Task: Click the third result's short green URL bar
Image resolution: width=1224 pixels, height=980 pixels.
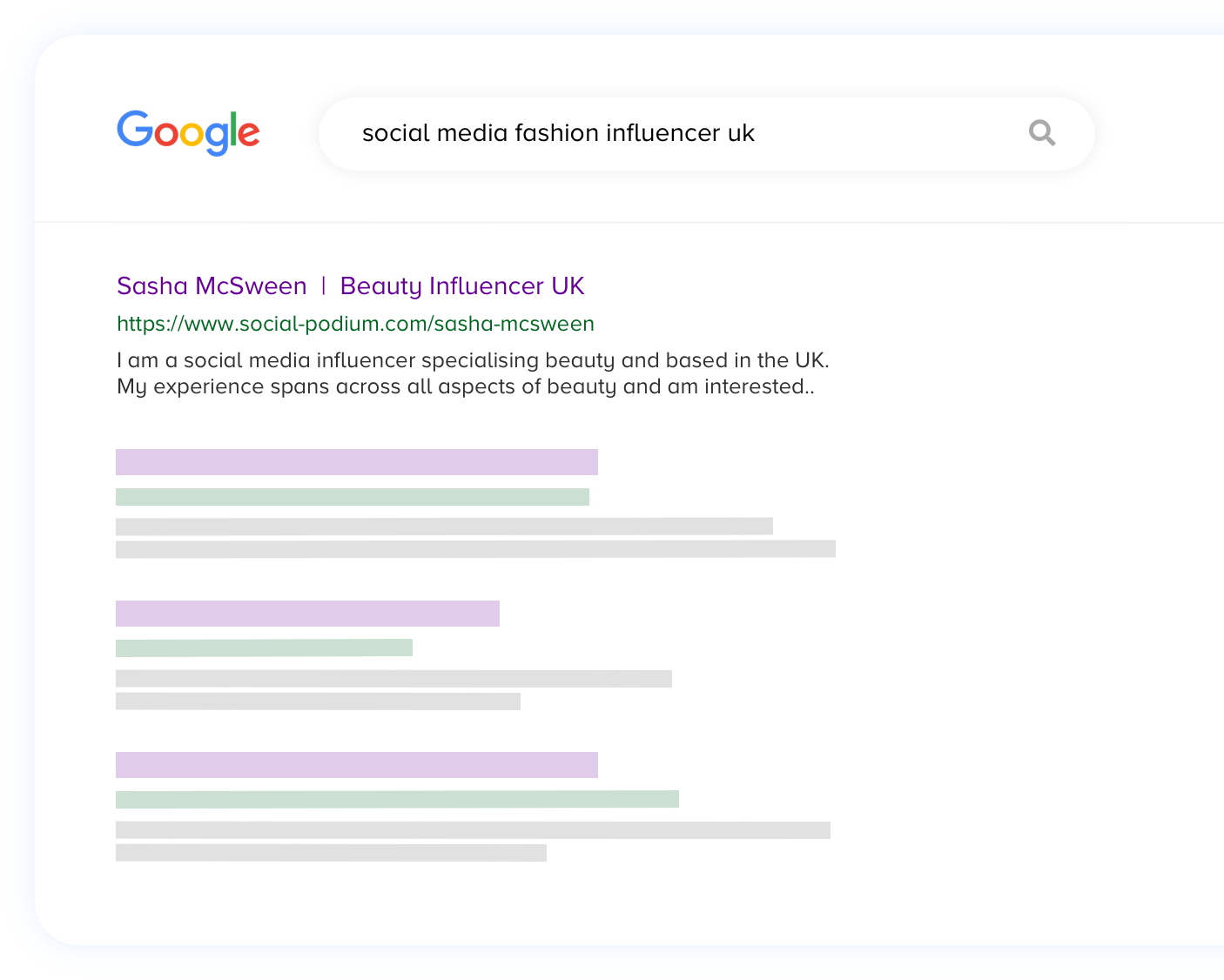Action: [x=264, y=648]
